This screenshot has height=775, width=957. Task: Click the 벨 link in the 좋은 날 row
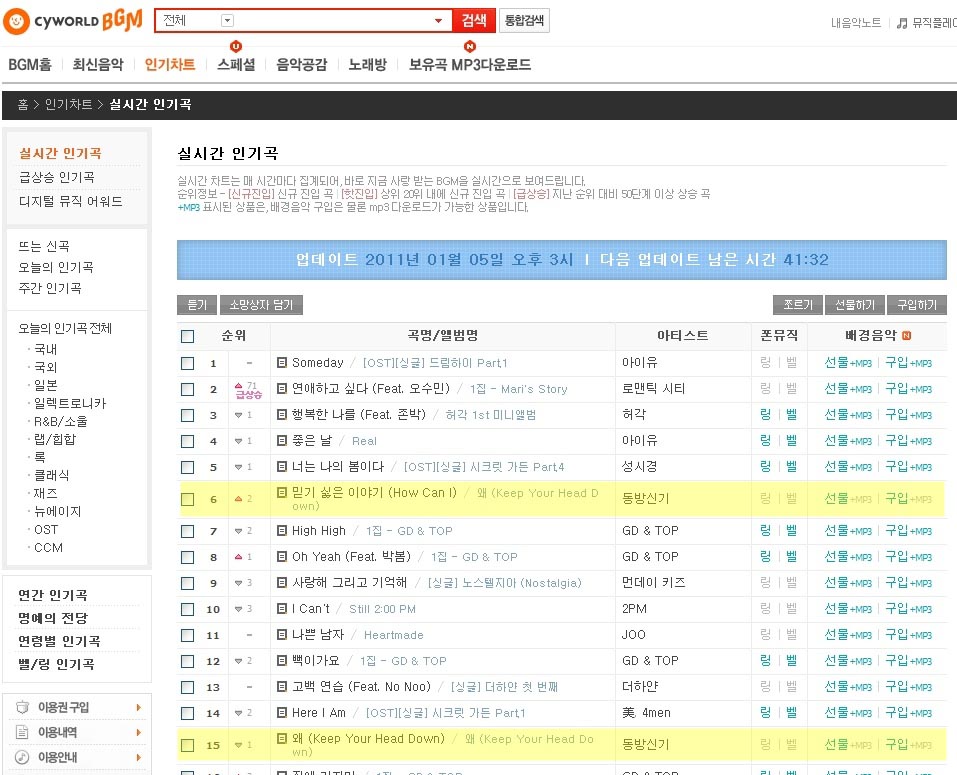pyautogui.click(x=792, y=441)
